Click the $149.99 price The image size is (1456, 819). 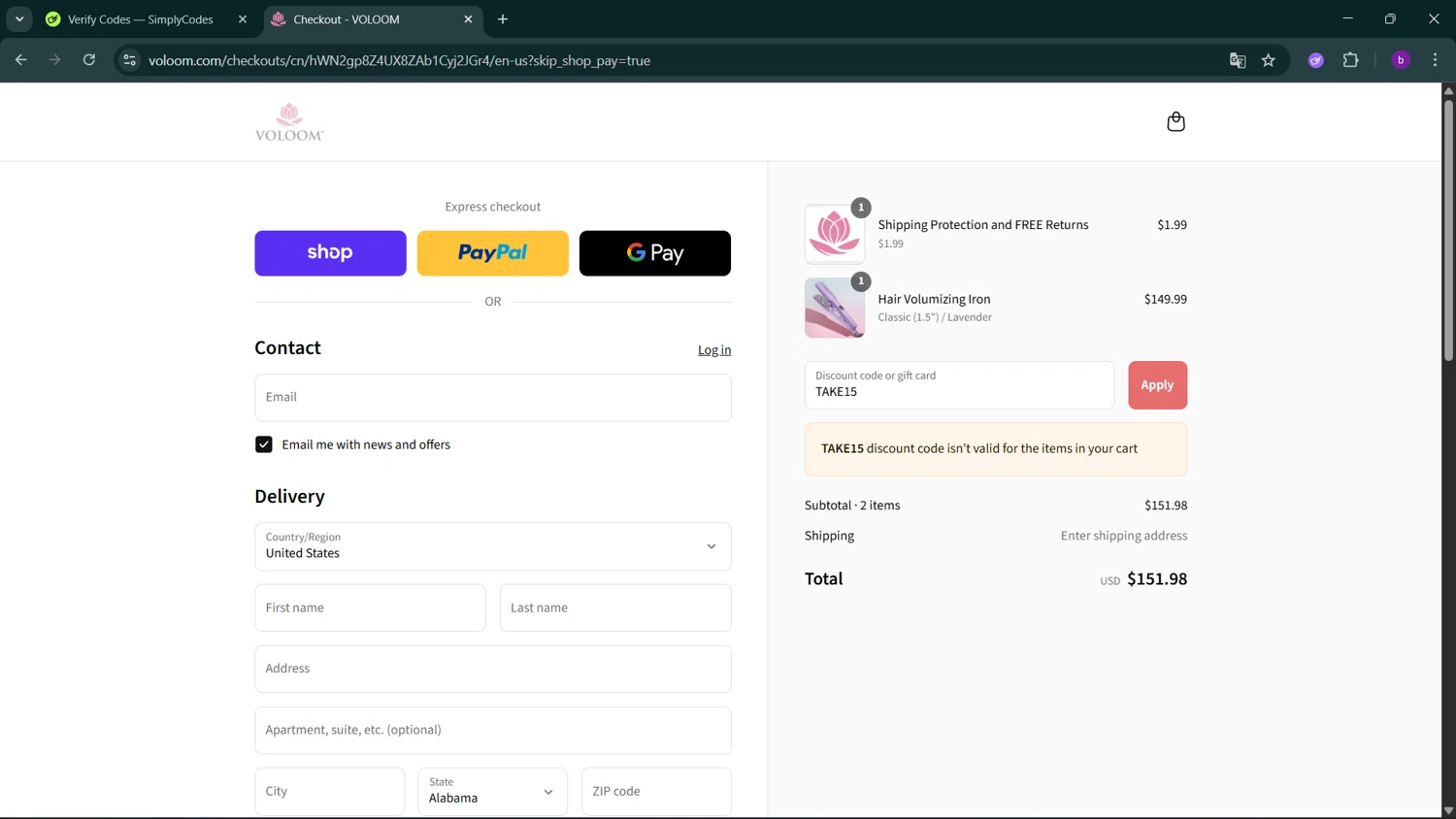pos(1166,299)
